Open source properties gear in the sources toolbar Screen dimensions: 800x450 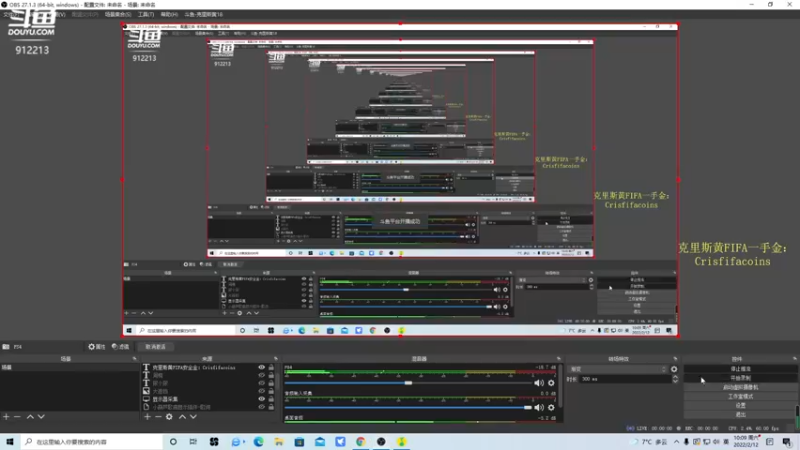pyautogui.click(x=169, y=417)
